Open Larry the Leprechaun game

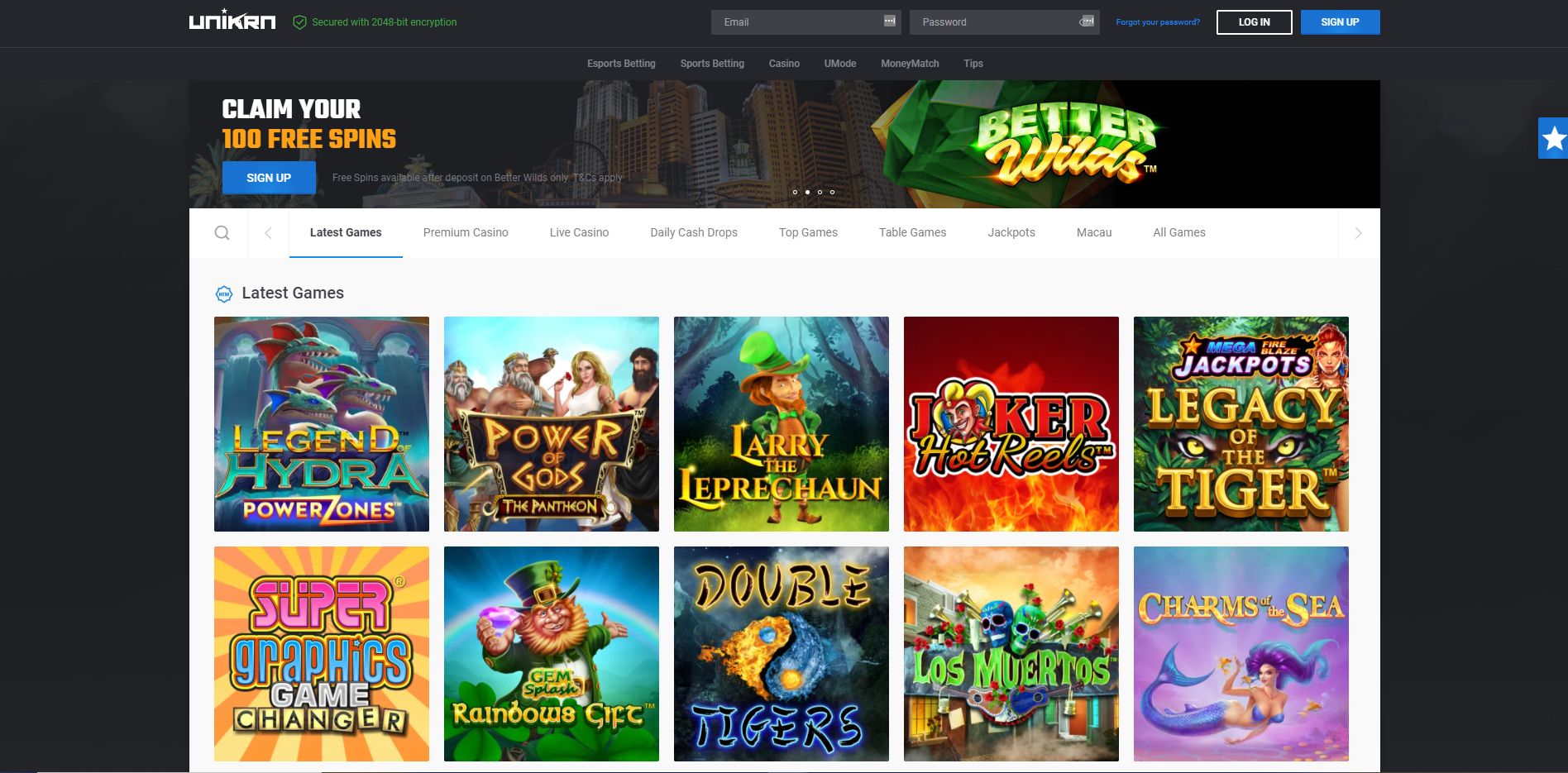tap(782, 424)
